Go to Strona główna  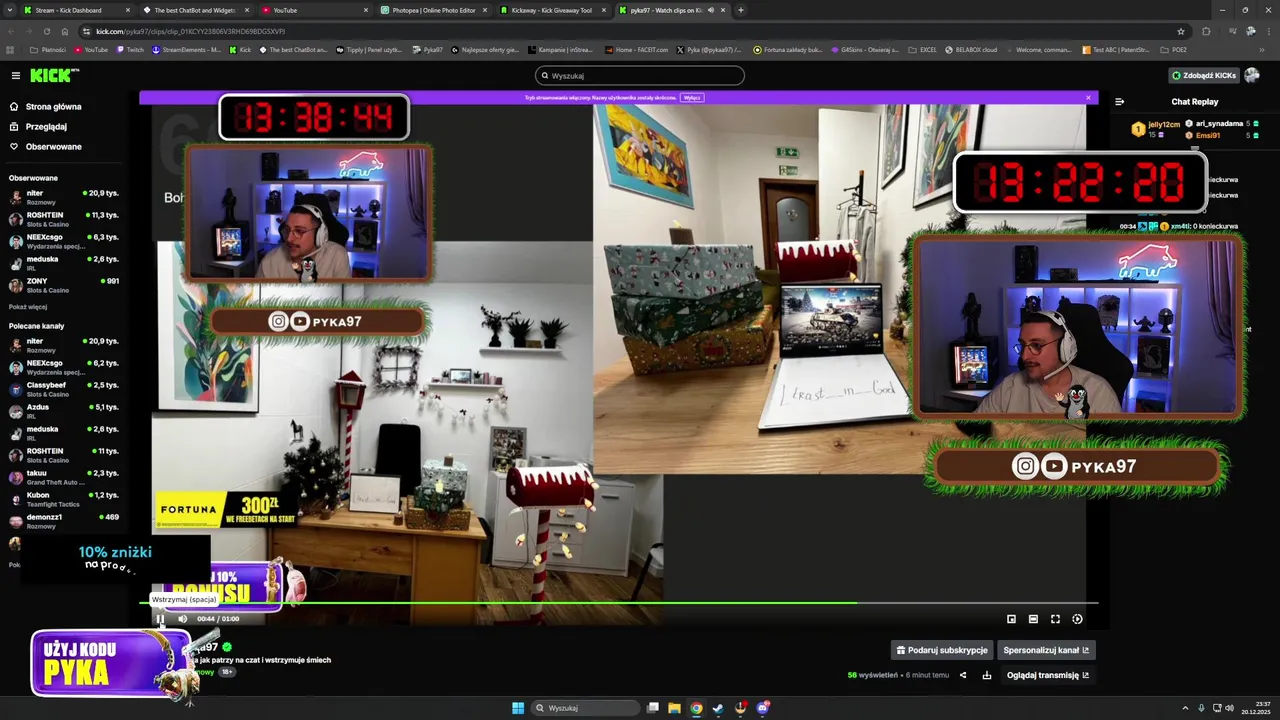click(x=46, y=106)
